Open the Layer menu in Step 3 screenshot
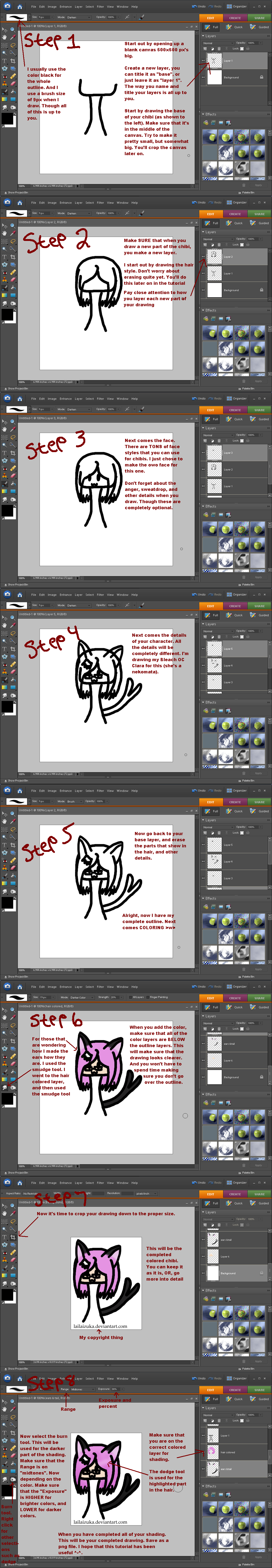272x1568 pixels. pyautogui.click(x=79, y=399)
